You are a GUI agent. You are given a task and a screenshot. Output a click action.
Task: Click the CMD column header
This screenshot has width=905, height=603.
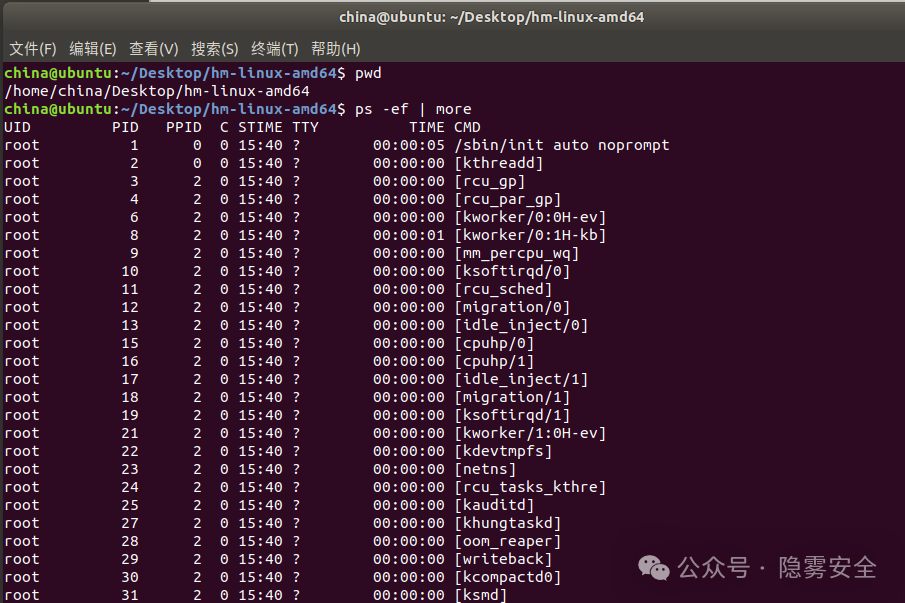coord(468,128)
